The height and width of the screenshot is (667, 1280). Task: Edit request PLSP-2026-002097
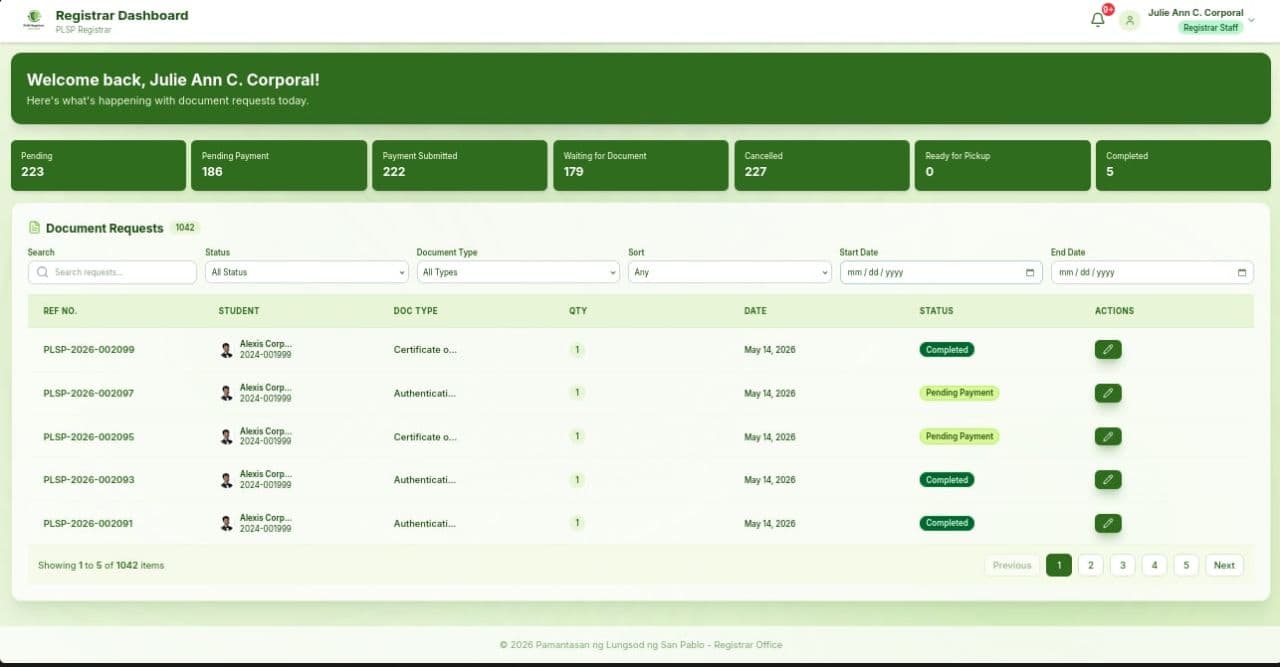[x=1108, y=393]
